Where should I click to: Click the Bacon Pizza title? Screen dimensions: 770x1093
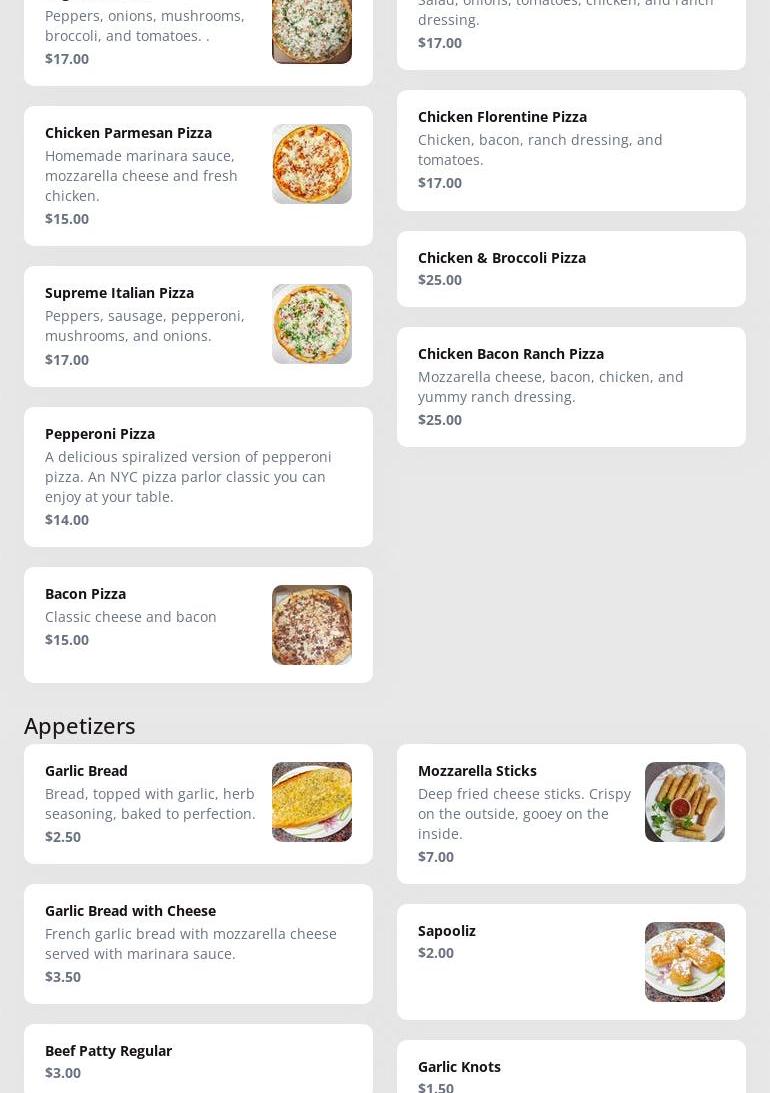point(85,593)
